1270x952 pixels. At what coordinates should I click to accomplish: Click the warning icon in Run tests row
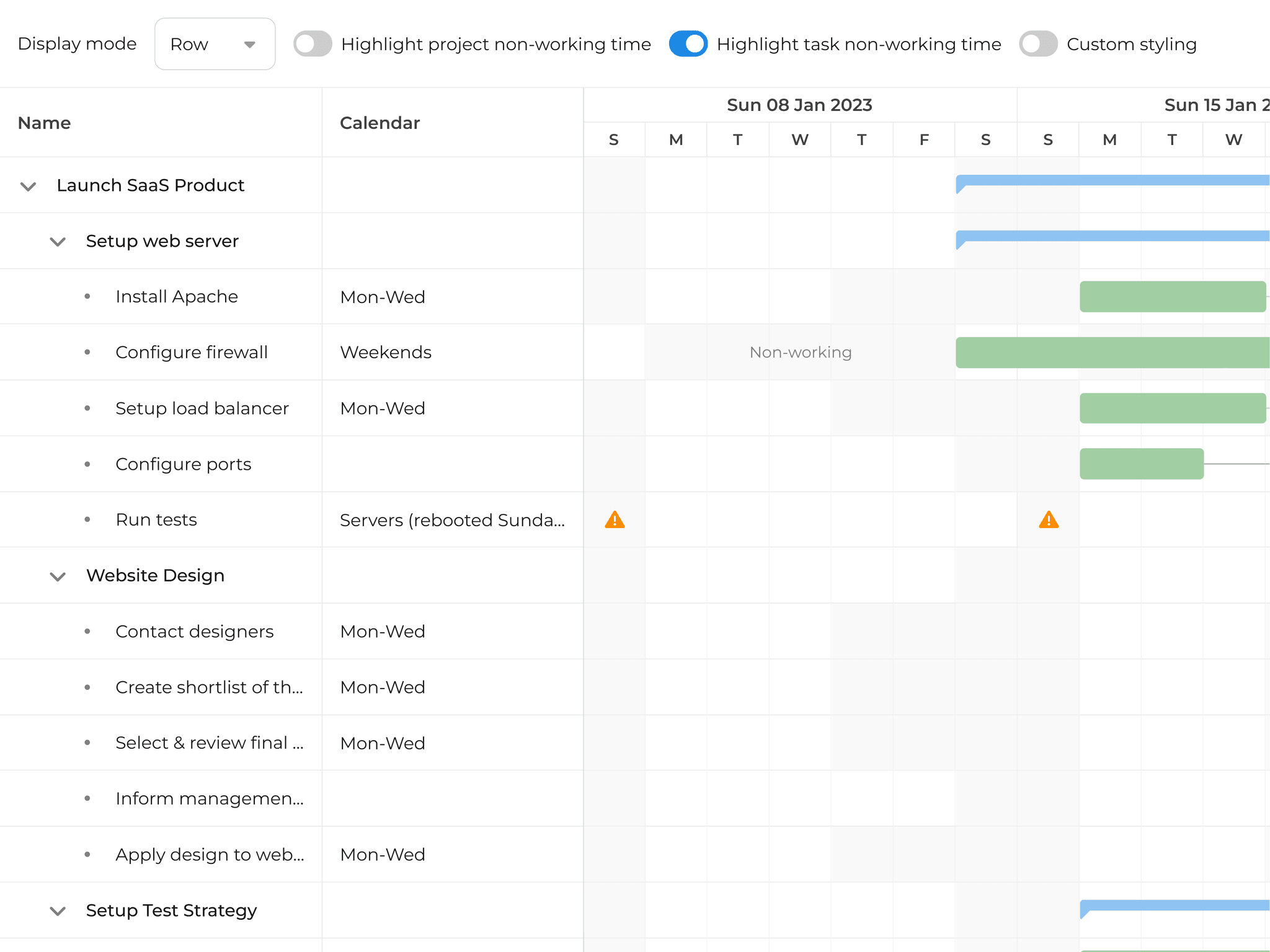tap(615, 519)
